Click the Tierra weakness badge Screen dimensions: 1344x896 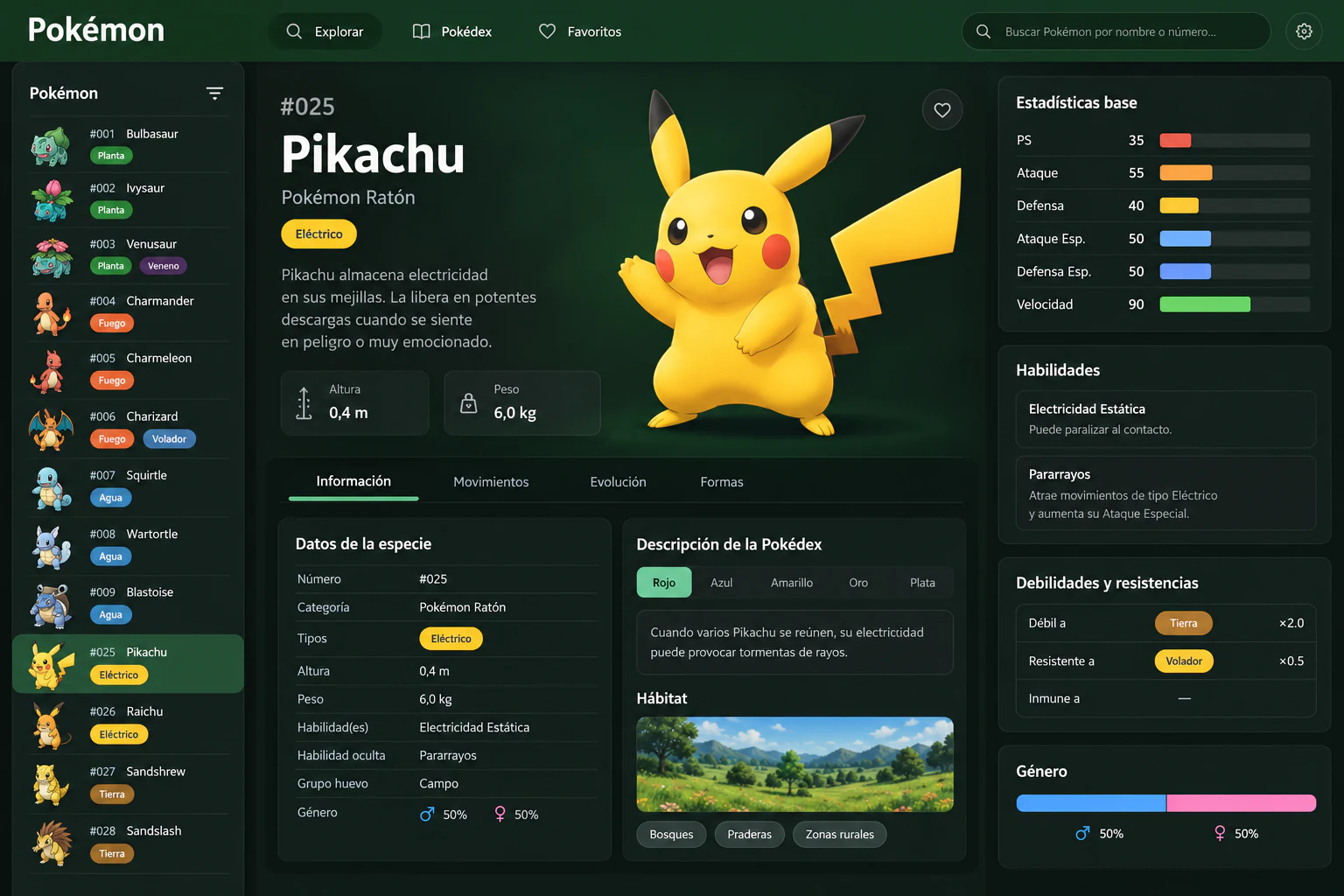pos(1184,623)
